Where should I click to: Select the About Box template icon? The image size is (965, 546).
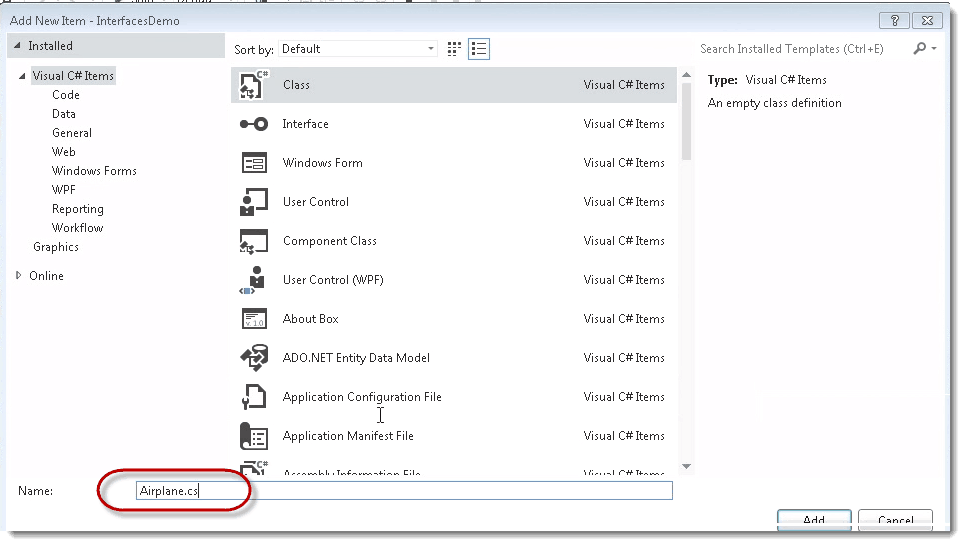click(x=254, y=319)
